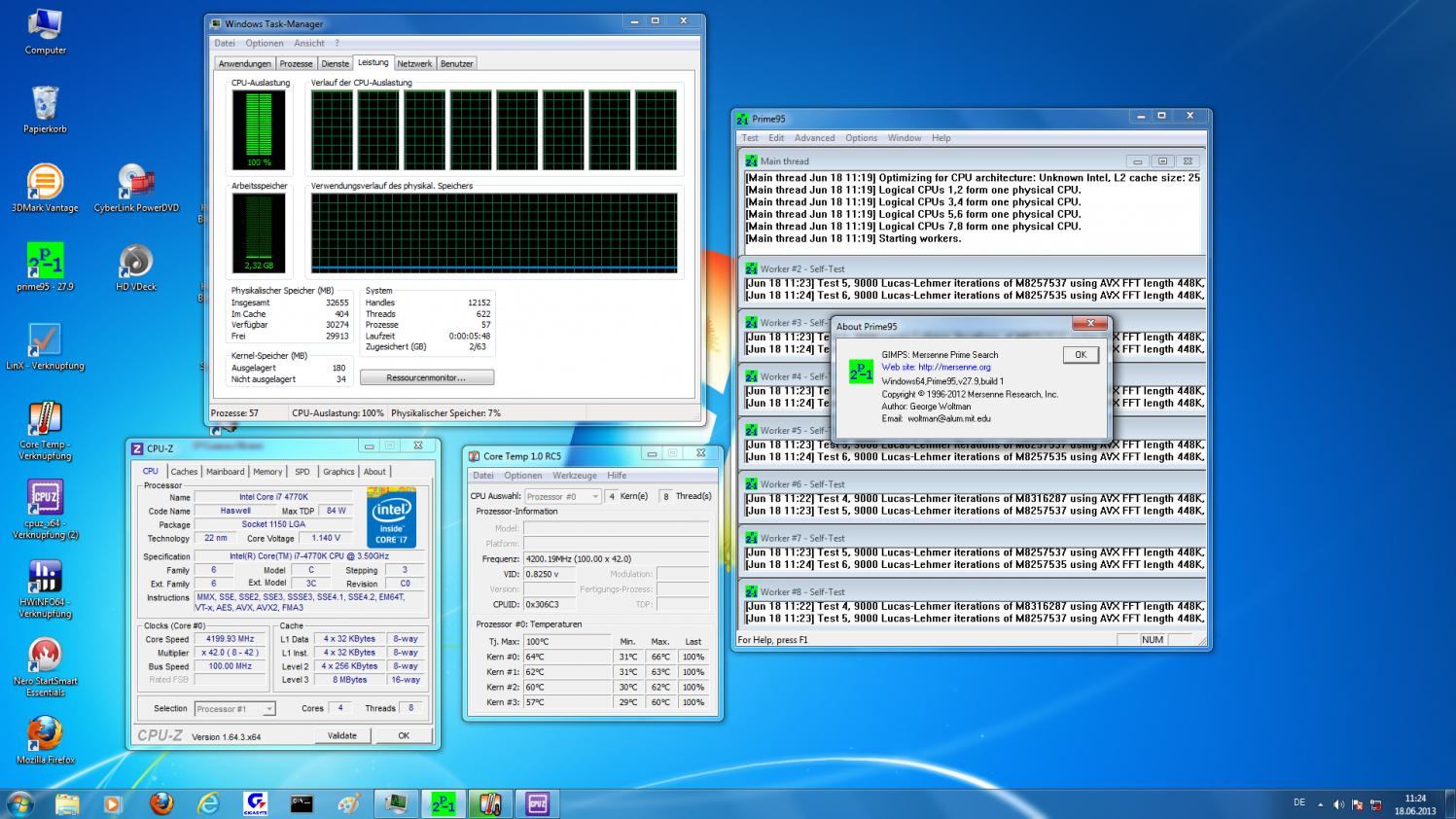Open the Caches tab in CPU-Z
The width and height of the screenshot is (1456, 819).
[184, 472]
